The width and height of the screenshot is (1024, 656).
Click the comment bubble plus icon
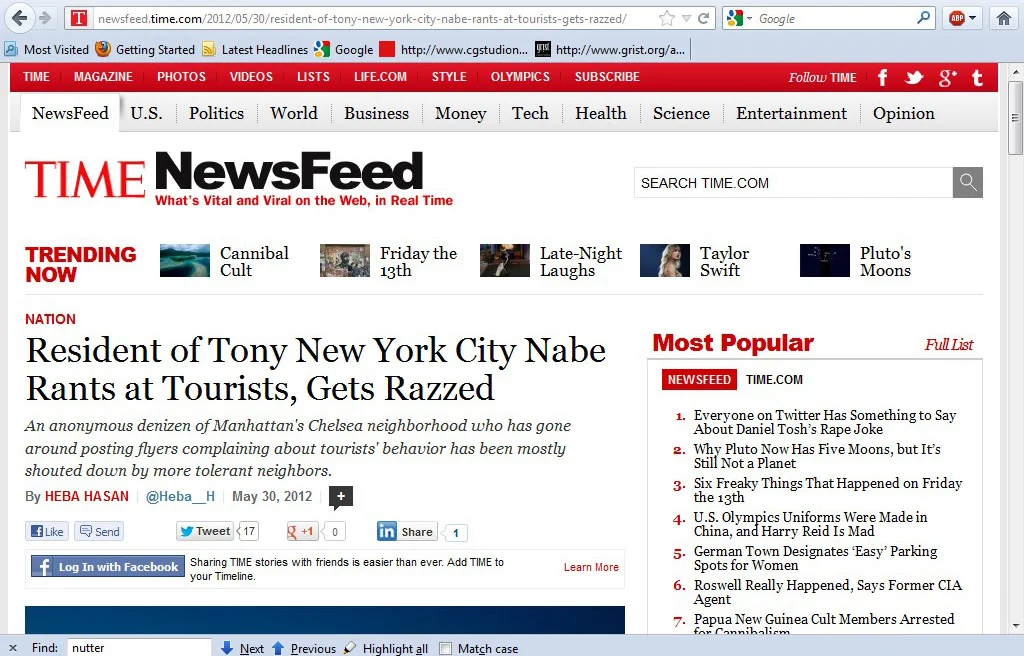coord(341,497)
